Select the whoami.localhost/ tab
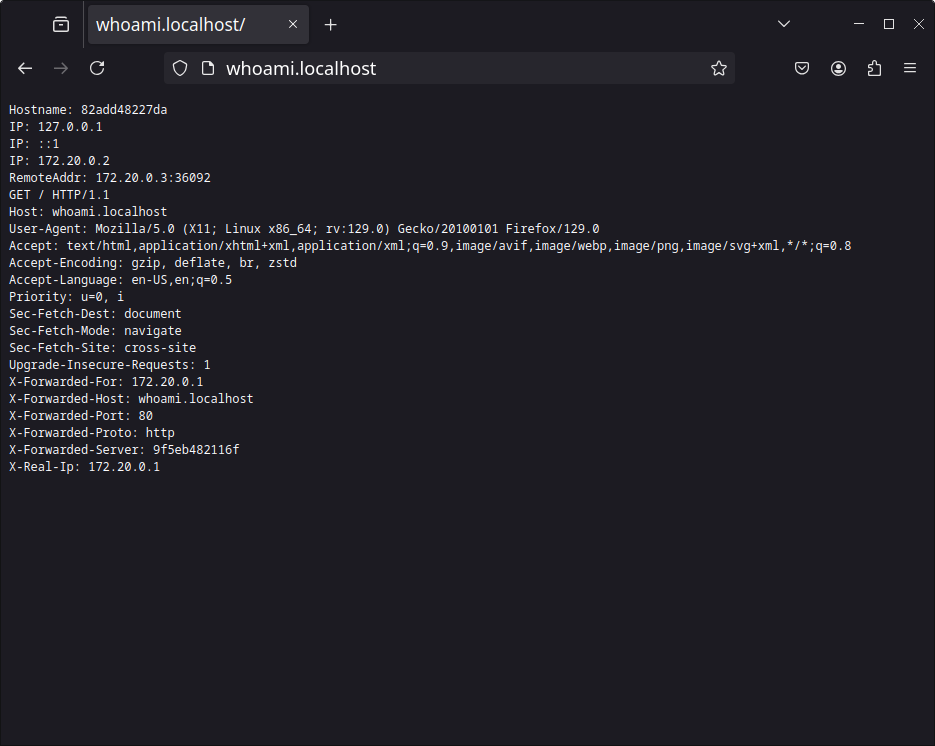Image resolution: width=935 pixels, height=746 pixels. click(x=198, y=24)
